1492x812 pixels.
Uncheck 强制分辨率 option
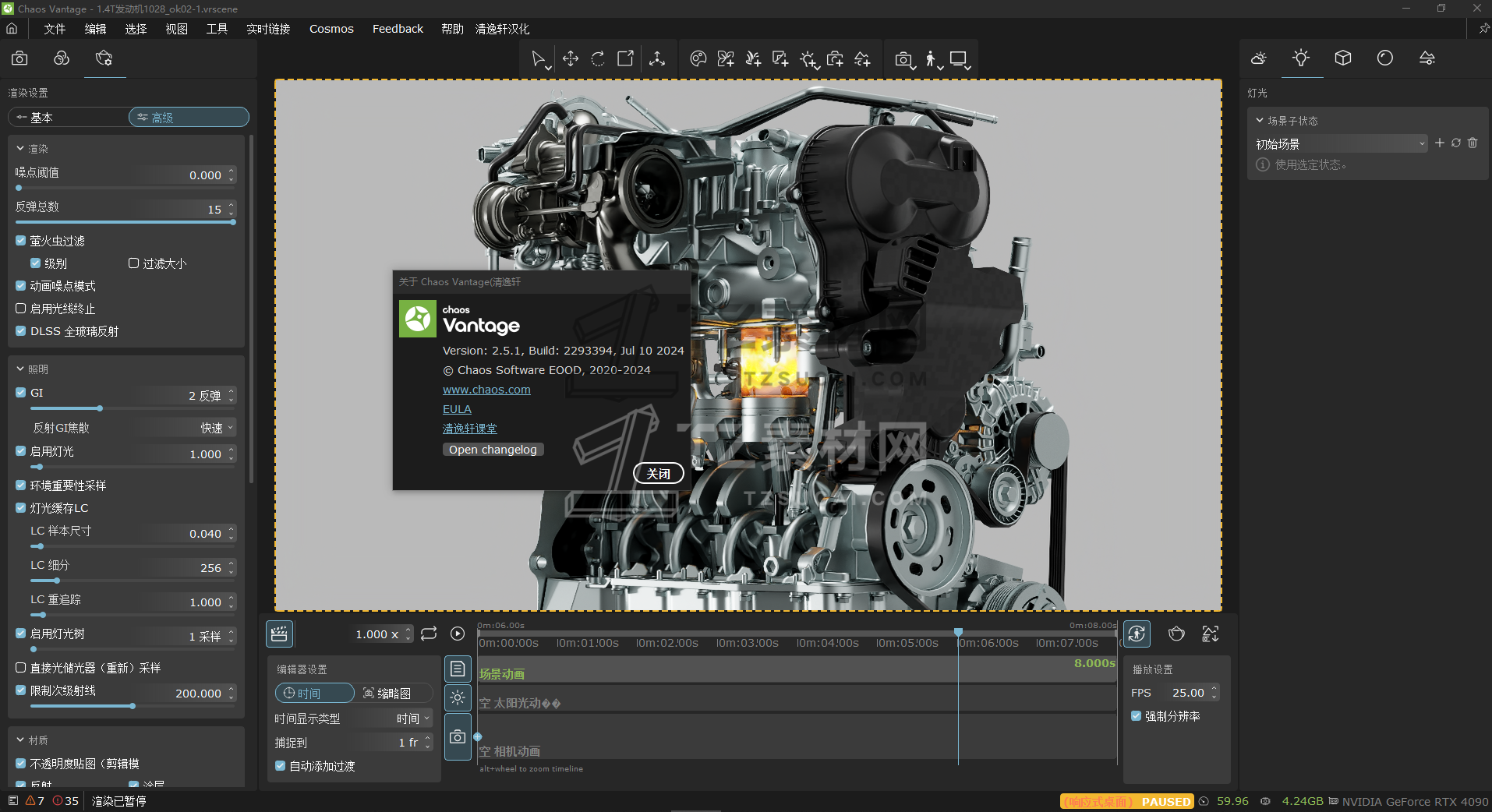tap(1137, 716)
